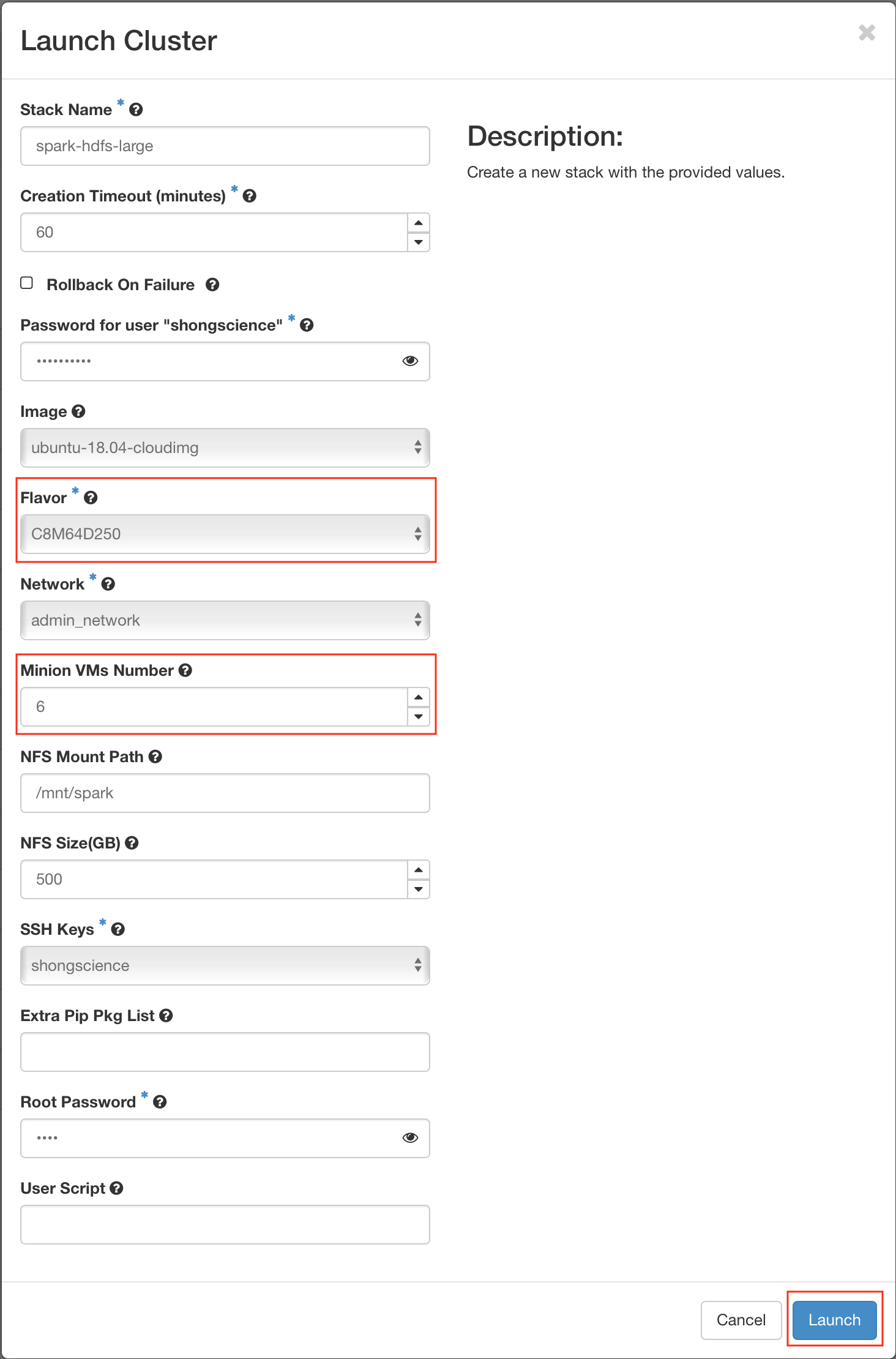
Task: Click the Network help question mark
Action: tap(108, 584)
